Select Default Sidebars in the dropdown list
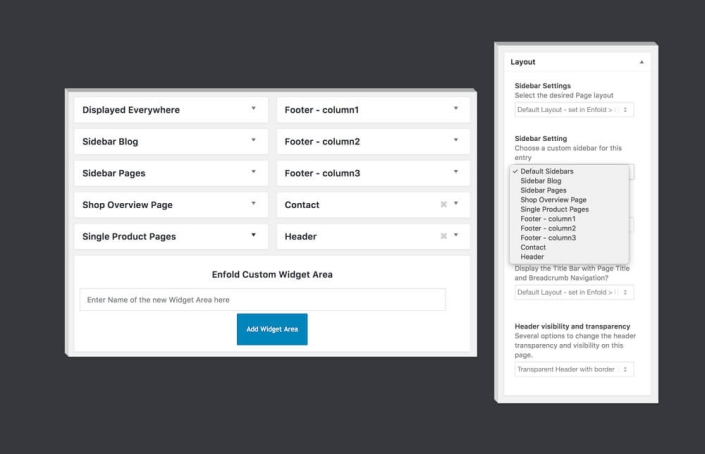The height and width of the screenshot is (454, 705). [547, 171]
